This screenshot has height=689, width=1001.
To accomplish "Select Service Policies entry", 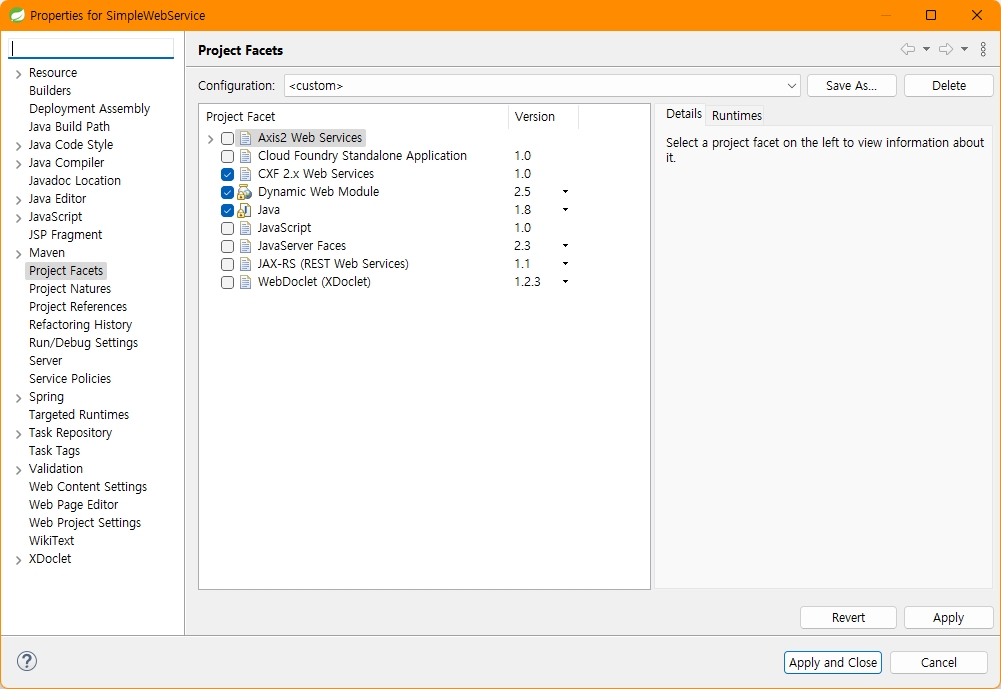I will click(70, 379).
